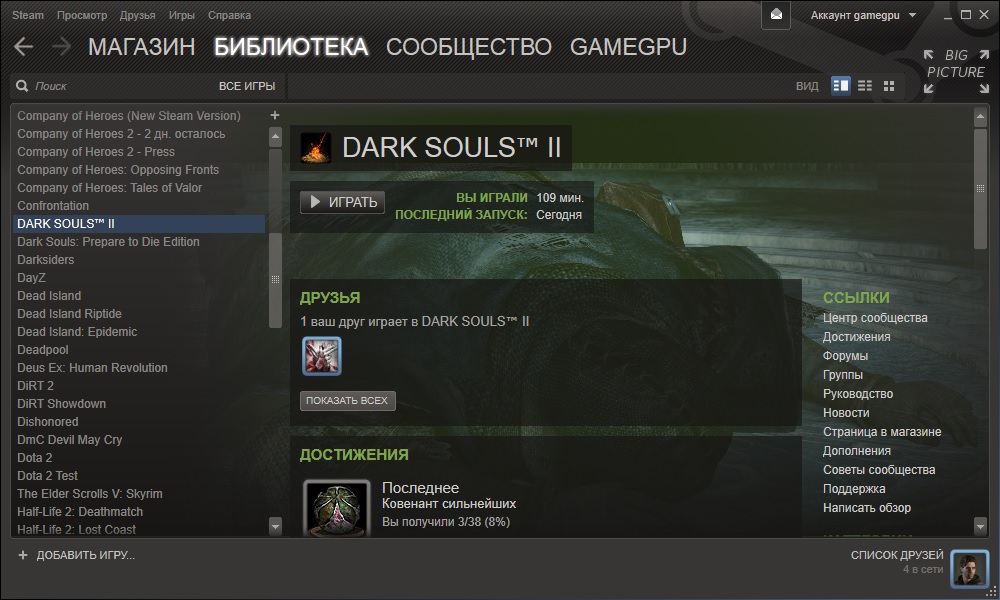The height and width of the screenshot is (600, 1000).
Task: Click the Написать обзор link
Action: click(x=867, y=508)
